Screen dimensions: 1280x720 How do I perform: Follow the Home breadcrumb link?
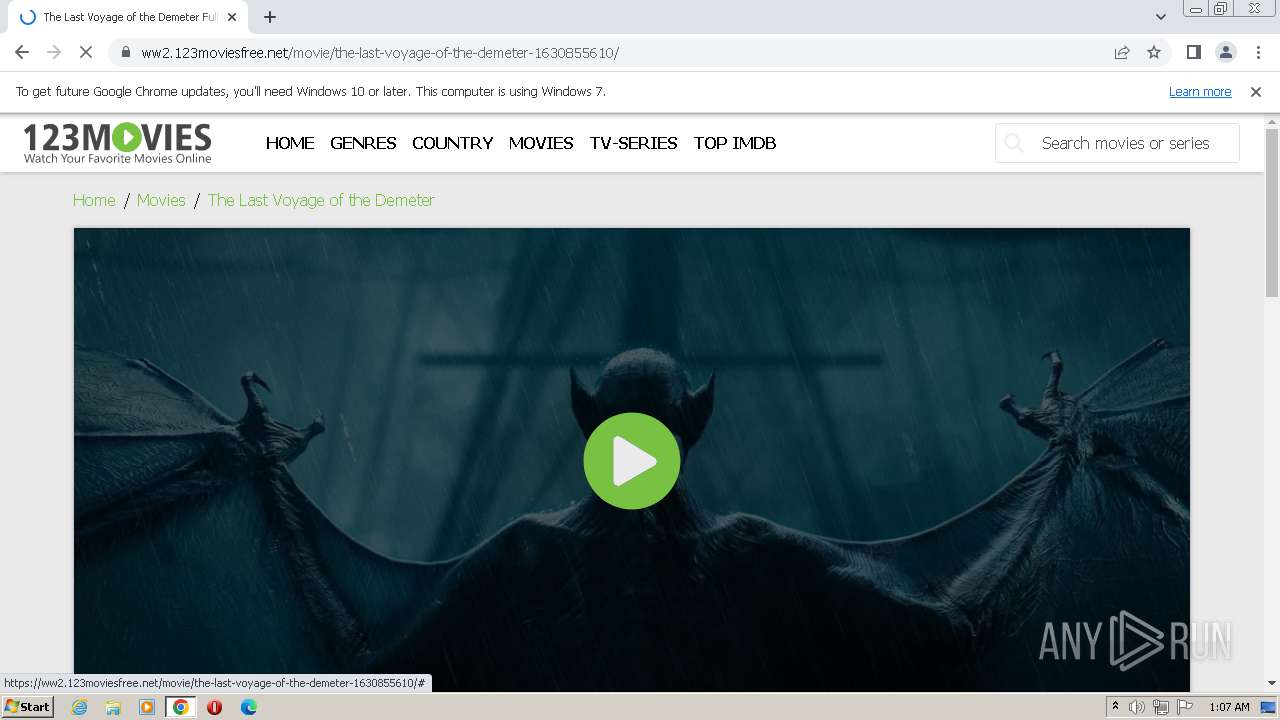click(94, 200)
